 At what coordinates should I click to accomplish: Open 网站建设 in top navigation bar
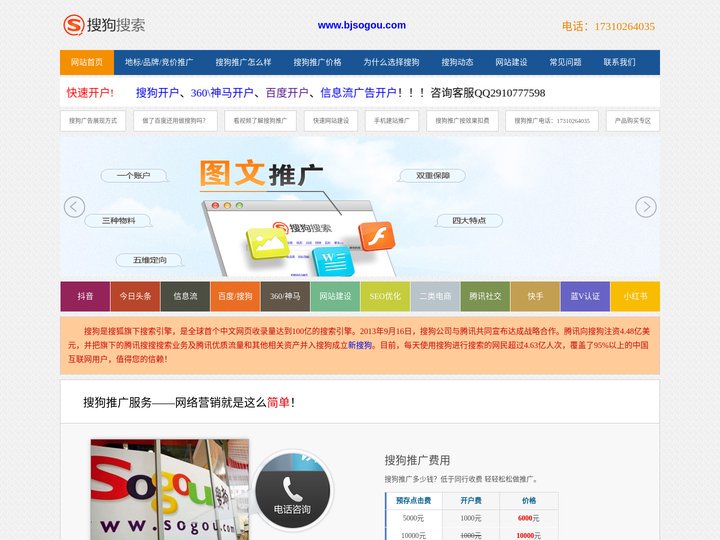click(x=511, y=62)
